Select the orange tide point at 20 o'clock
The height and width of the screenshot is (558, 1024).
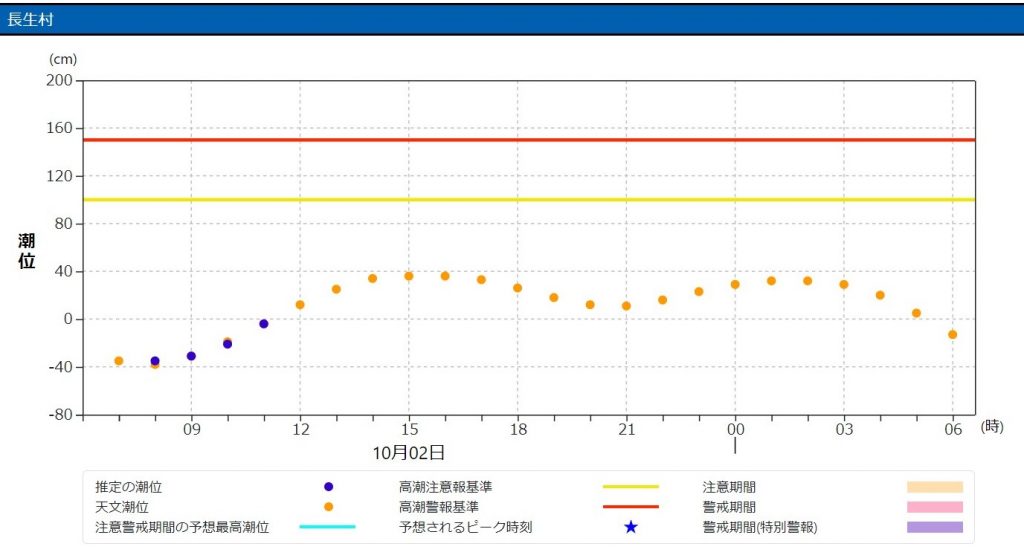590,305
